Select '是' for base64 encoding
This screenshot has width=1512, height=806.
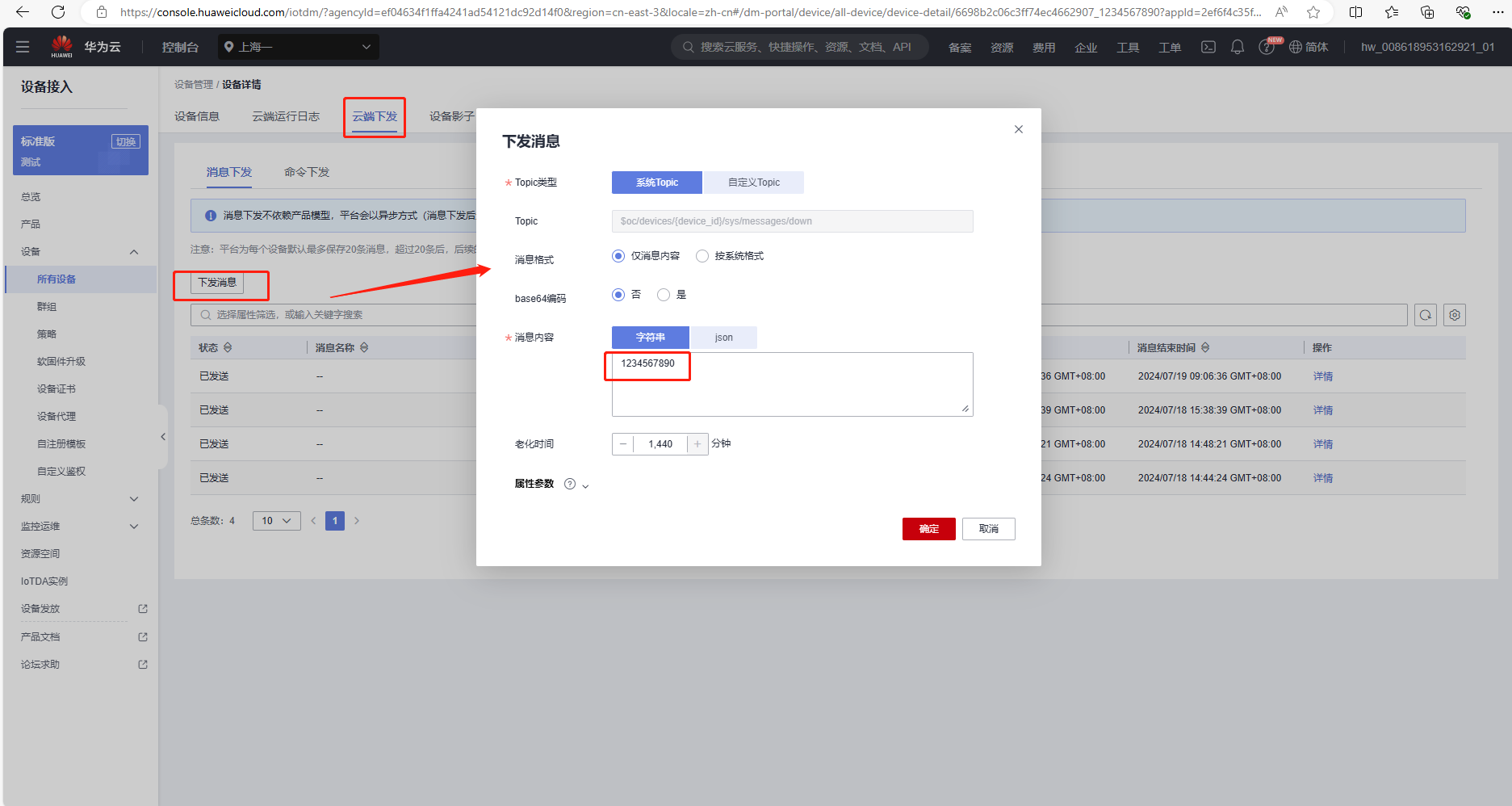[664, 295]
